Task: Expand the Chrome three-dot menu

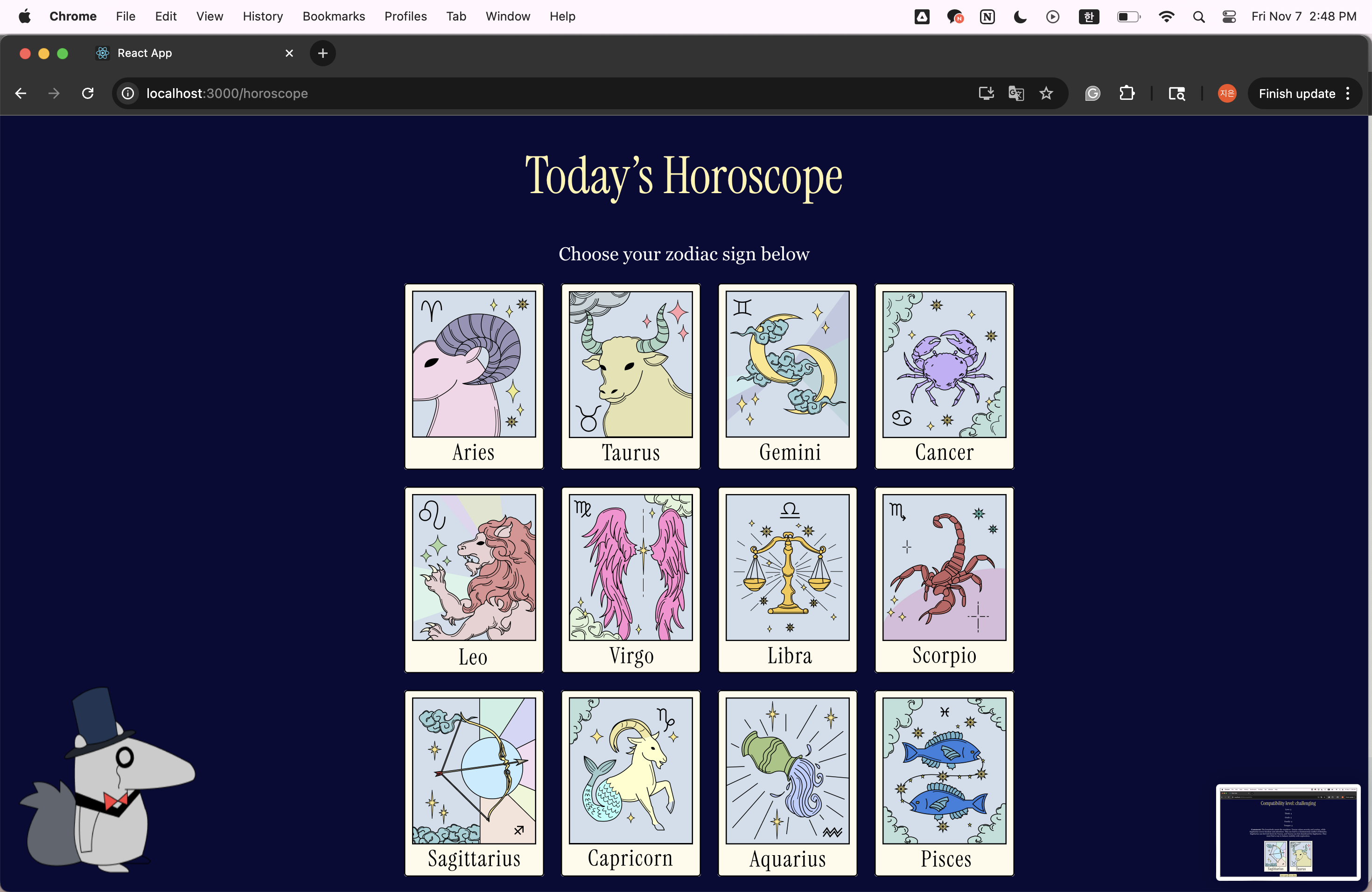Action: click(x=1348, y=93)
